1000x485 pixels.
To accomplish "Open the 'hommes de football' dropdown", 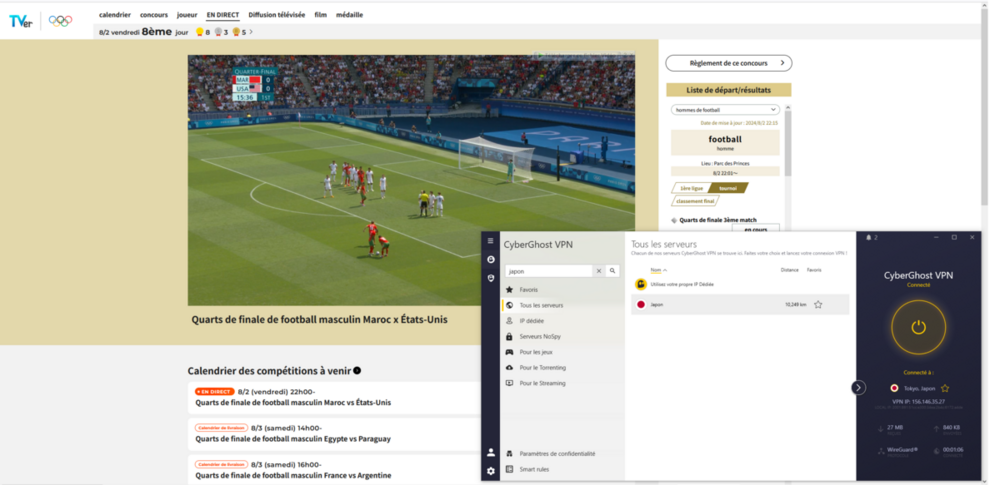I will (725, 110).
